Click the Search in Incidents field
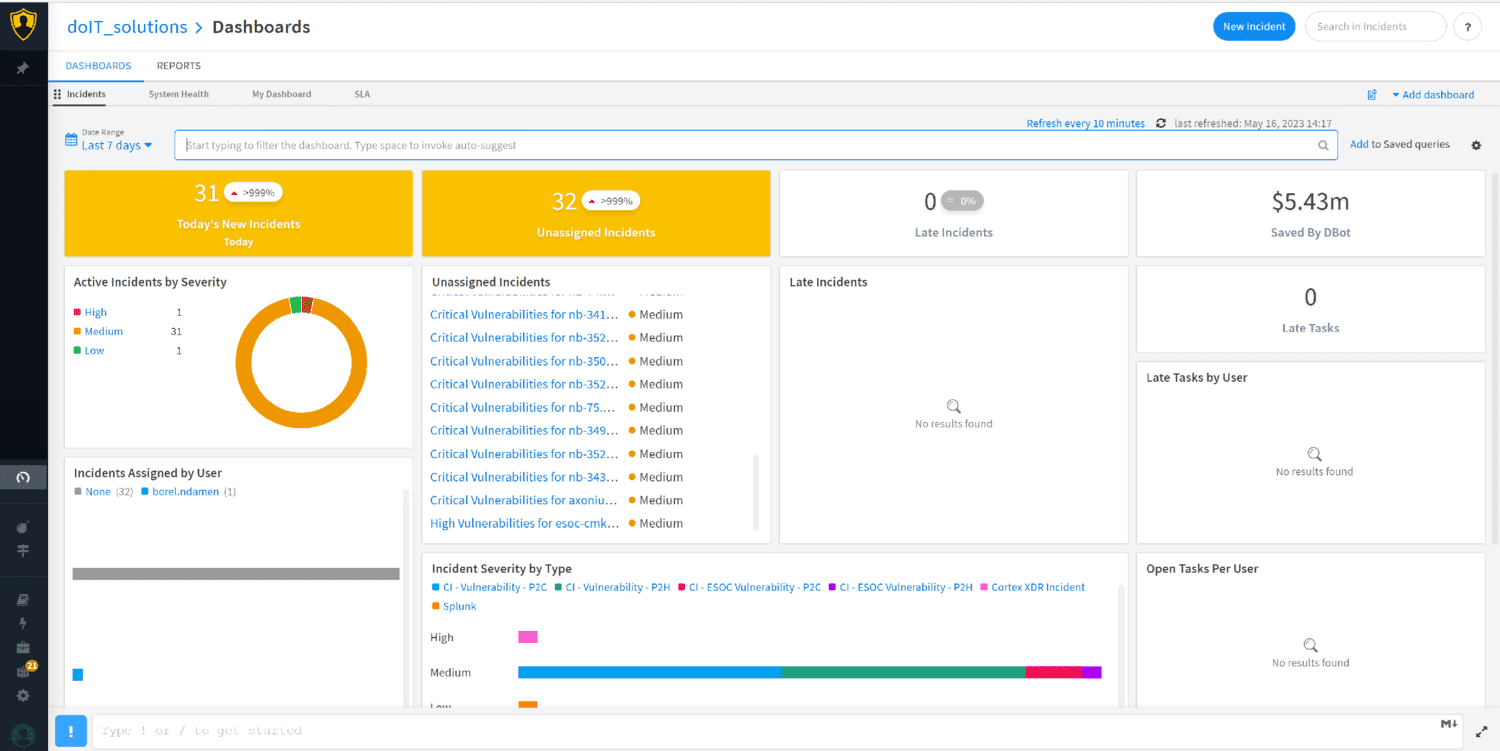This screenshot has height=751, width=1500. click(x=1375, y=27)
